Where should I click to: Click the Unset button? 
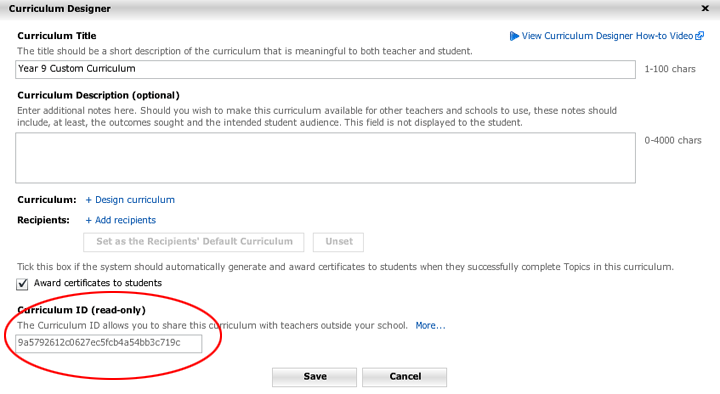[338, 242]
